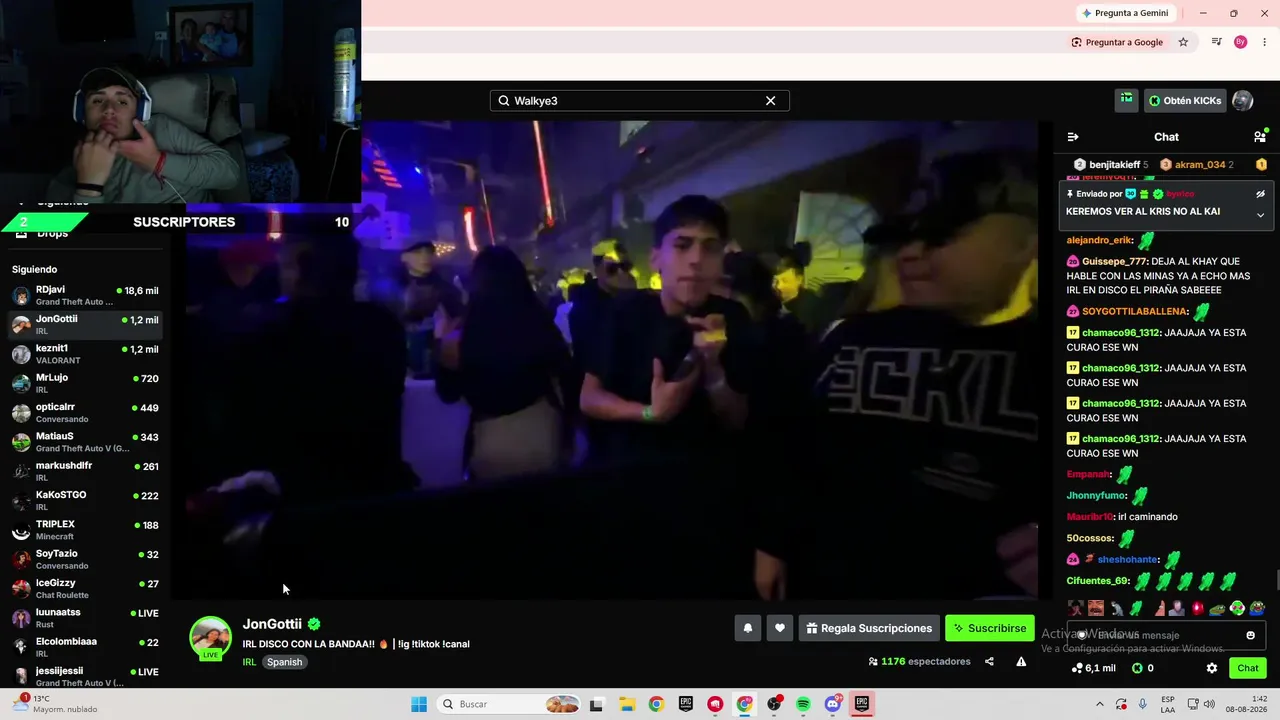This screenshot has height=720, width=1280.
Task: Click the green Suscribirse button
Action: pos(990,628)
